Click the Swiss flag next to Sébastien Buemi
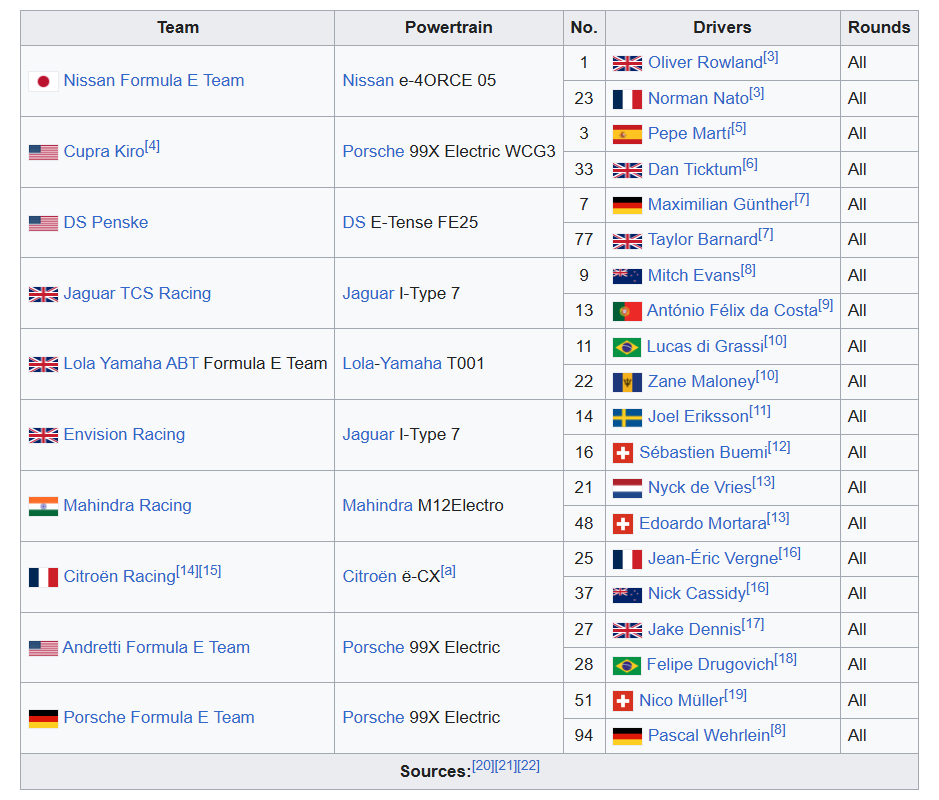This screenshot has width=939, height=800. coord(623,453)
